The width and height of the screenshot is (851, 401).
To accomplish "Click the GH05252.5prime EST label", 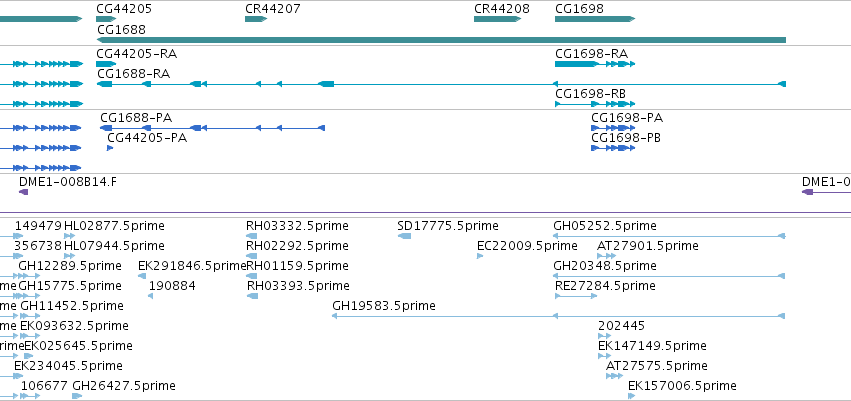I will coord(605,226).
